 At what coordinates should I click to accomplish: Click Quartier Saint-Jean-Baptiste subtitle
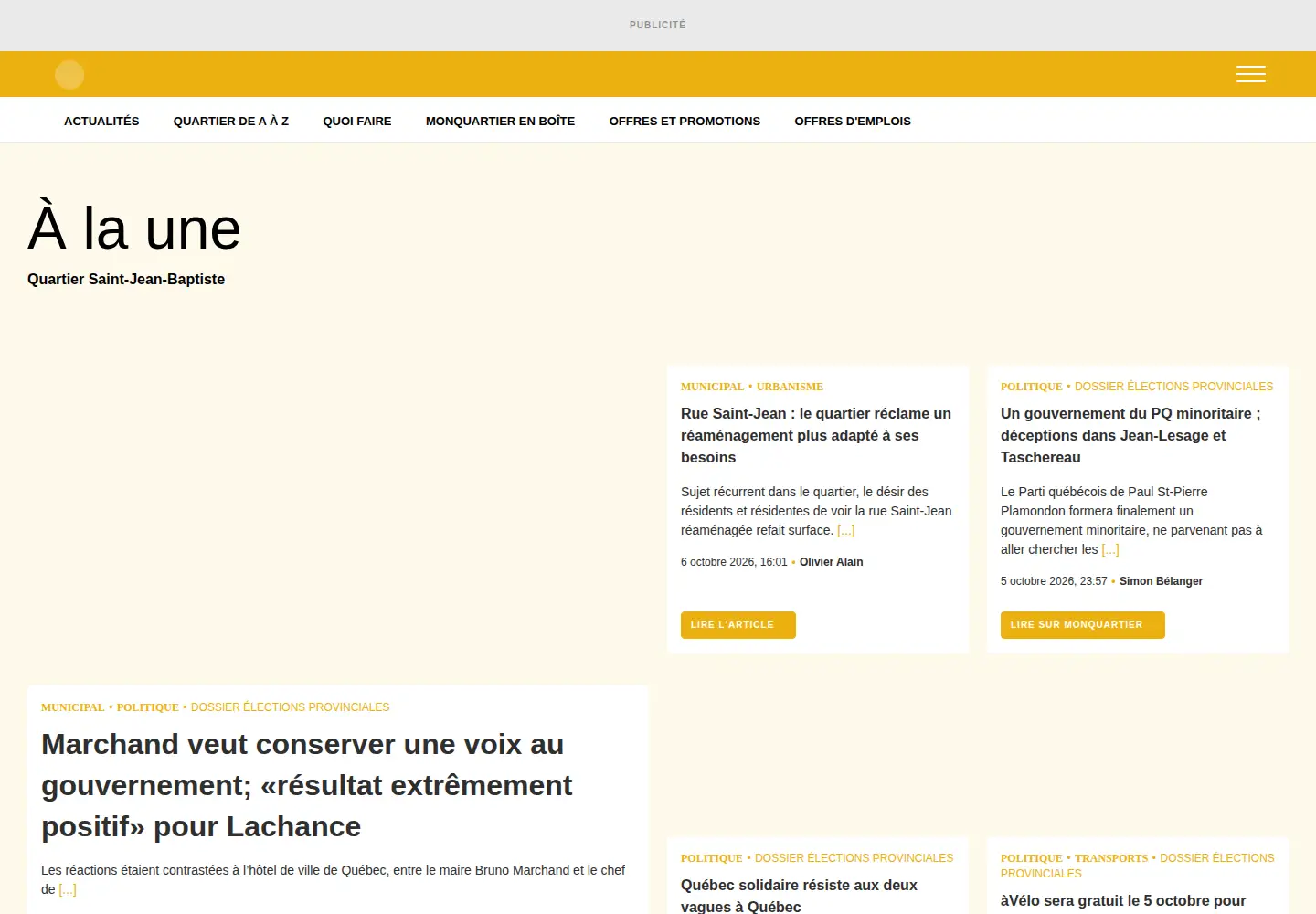click(x=126, y=280)
